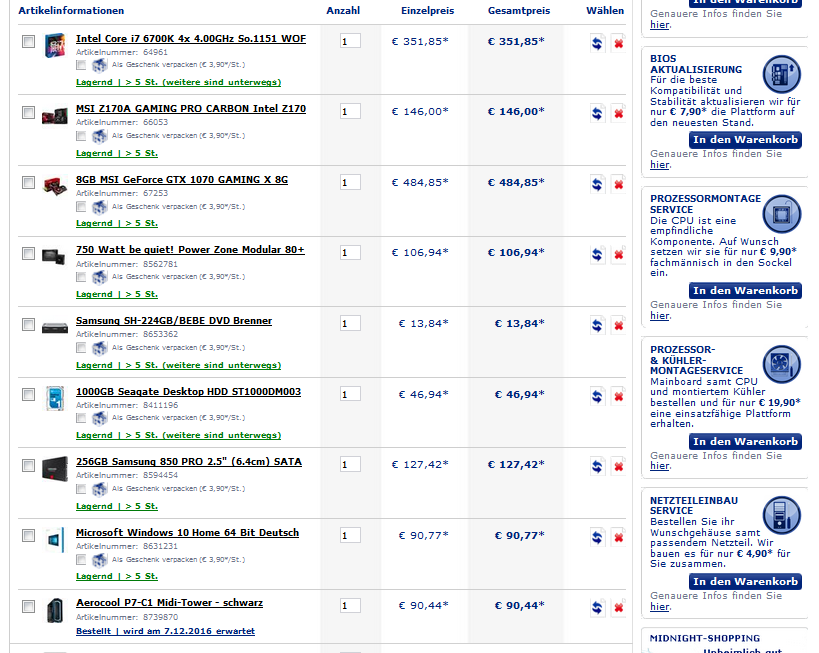Open 750 Watt be quiet! Power Zone link
Screen dimensions: 819x653
tap(190, 250)
